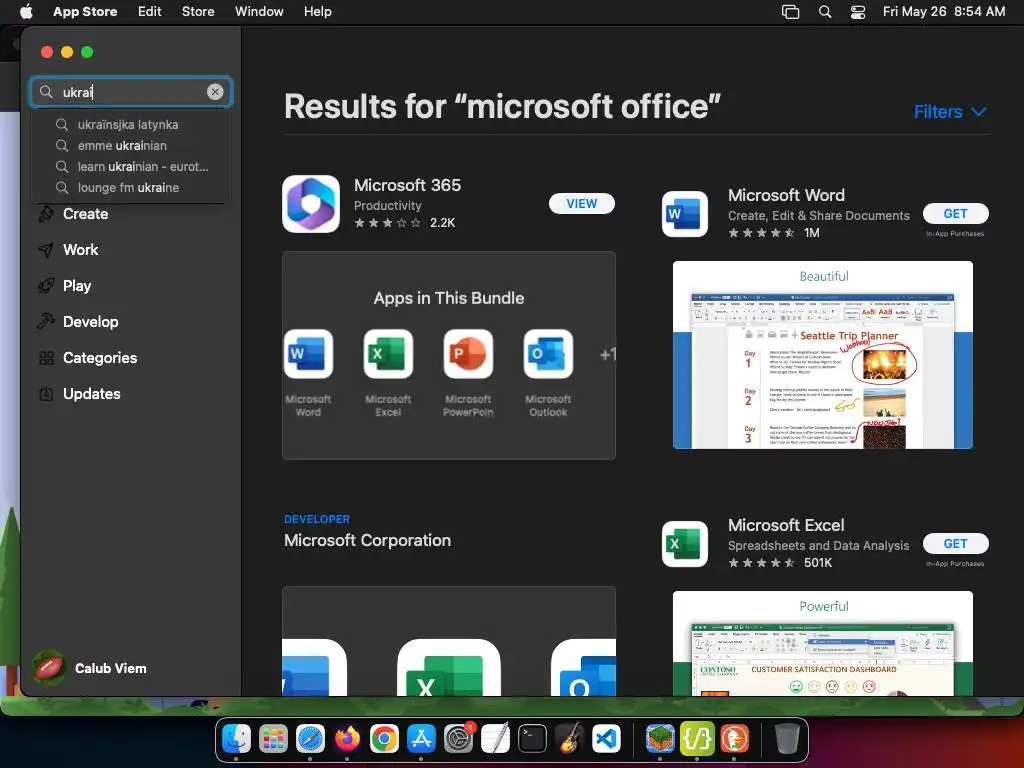Open Calub Viem account profile
The height and width of the screenshot is (768, 1024).
click(90, 668)
